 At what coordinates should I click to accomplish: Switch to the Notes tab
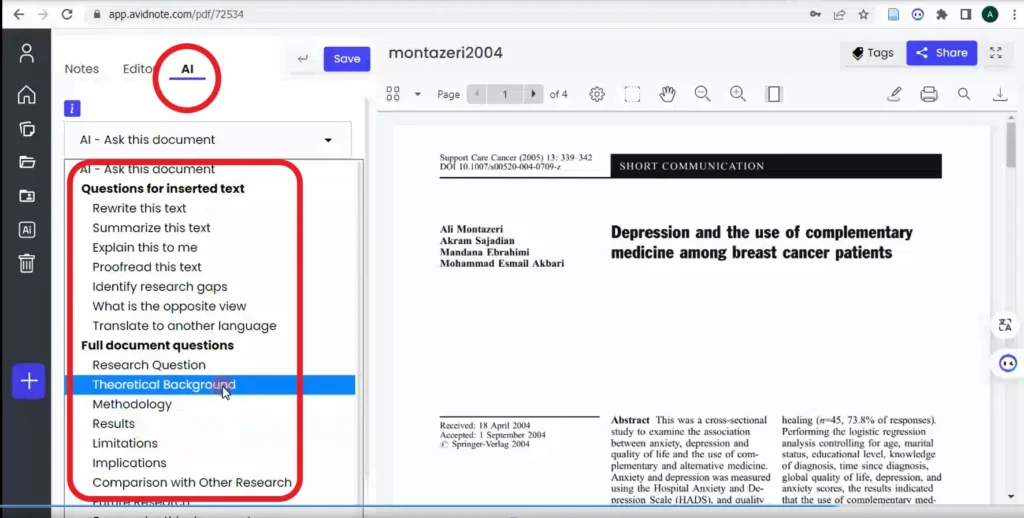[x=82, y=69]
